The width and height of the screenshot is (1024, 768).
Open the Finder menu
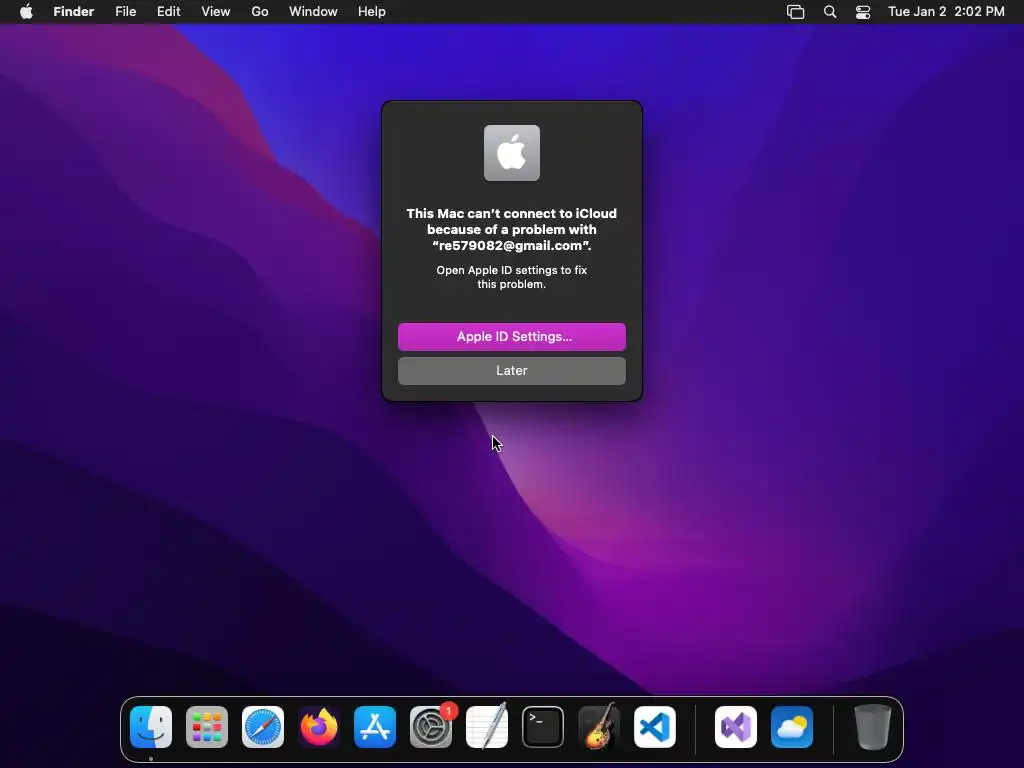tap(74, 12)
